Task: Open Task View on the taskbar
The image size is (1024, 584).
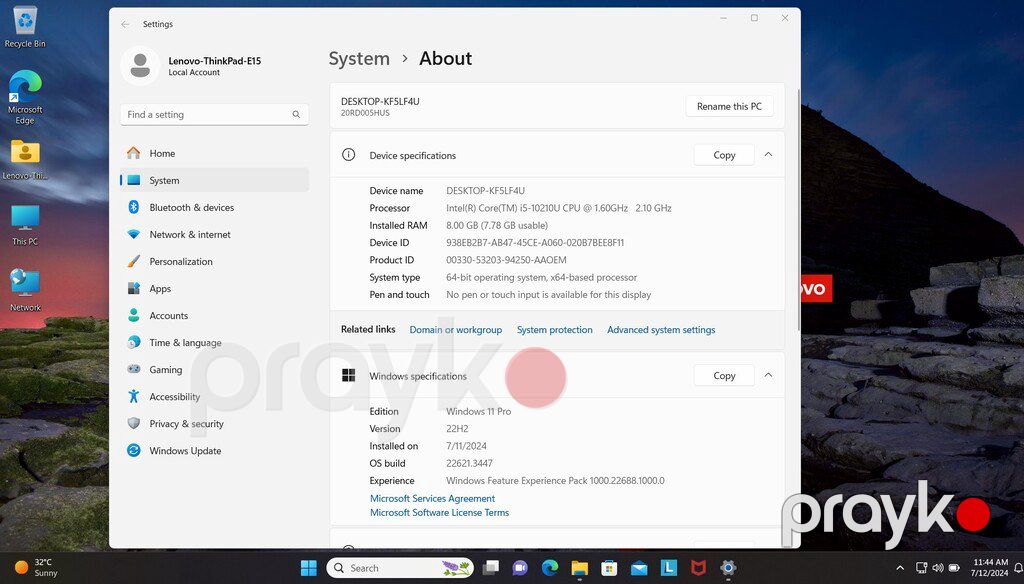Action: tap(490, 568)
